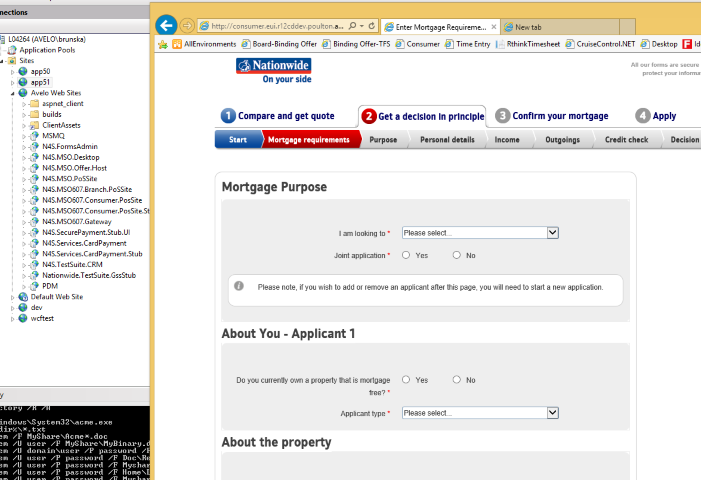Click the Personal details step tab

click(447, 140)
